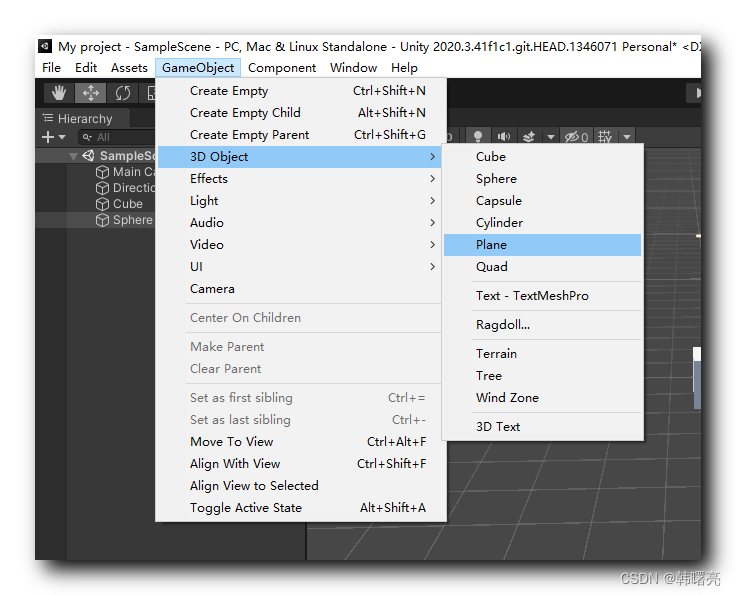This screenshot has width=736, height=595.
Task: Toggle scene audio speaker button
Action: pos(504,137)
